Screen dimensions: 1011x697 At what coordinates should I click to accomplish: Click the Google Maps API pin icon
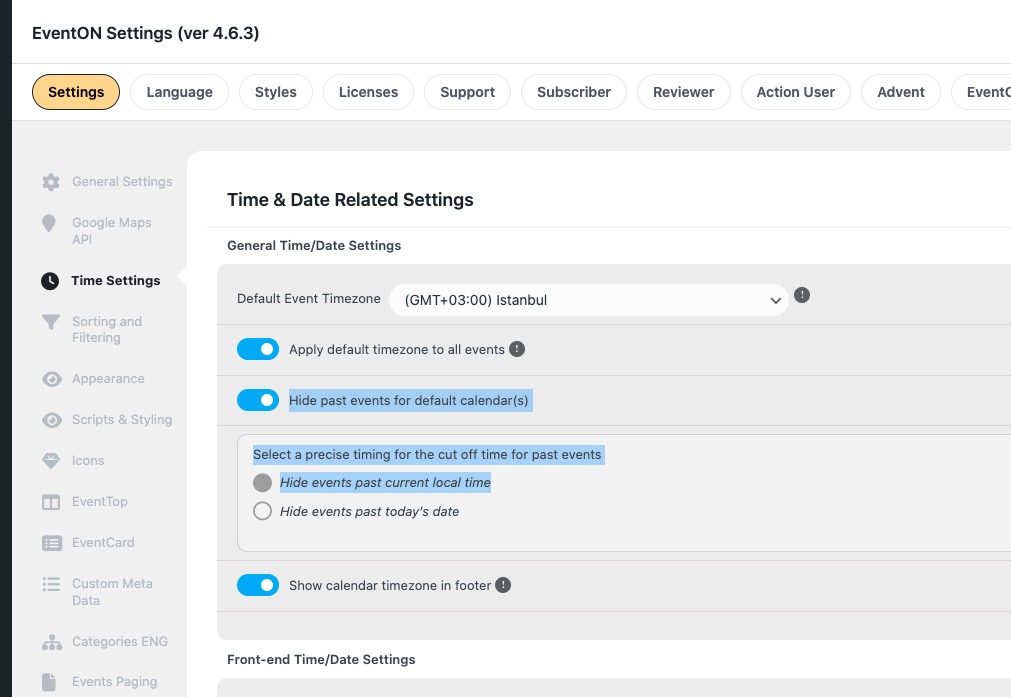tap(49, 223)
